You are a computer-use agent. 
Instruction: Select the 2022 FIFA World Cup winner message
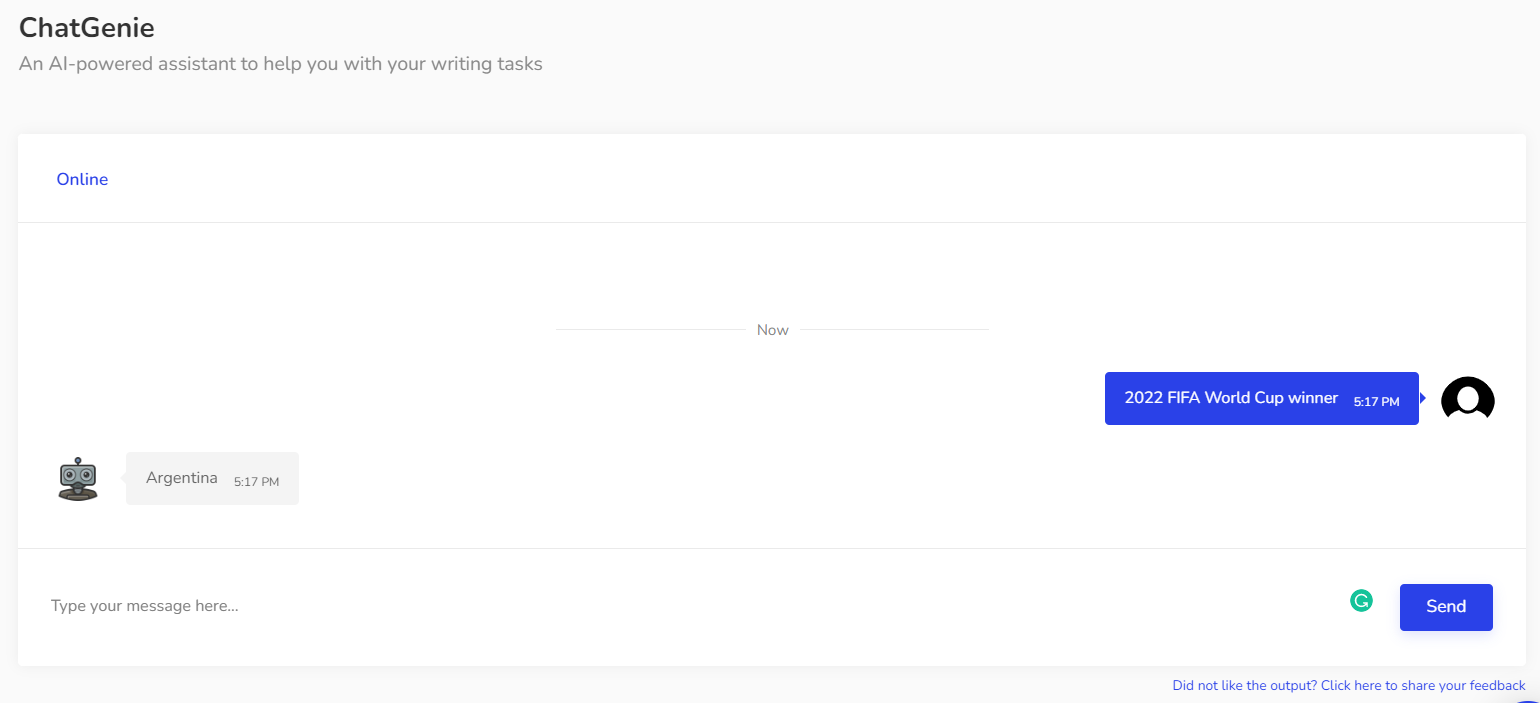coord(1262,398)
